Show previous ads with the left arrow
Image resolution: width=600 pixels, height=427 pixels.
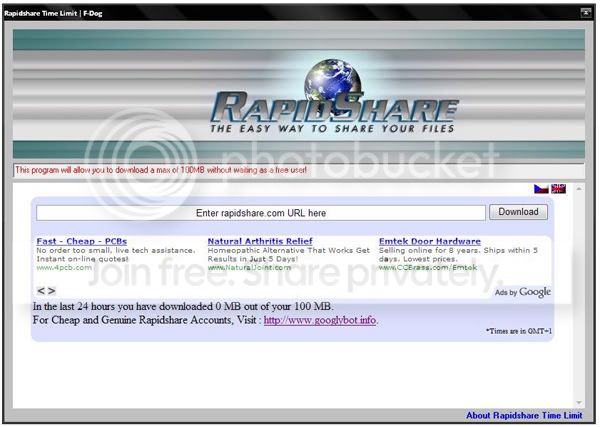pos(41,291)
